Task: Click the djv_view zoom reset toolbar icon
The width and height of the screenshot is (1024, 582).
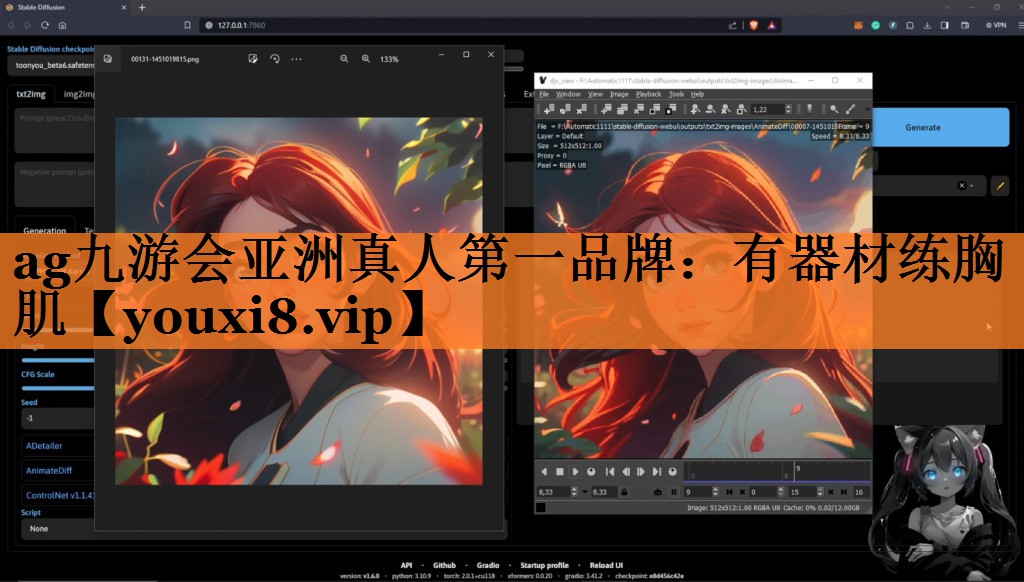Action: pyautogui.click(x=726, y=110)
